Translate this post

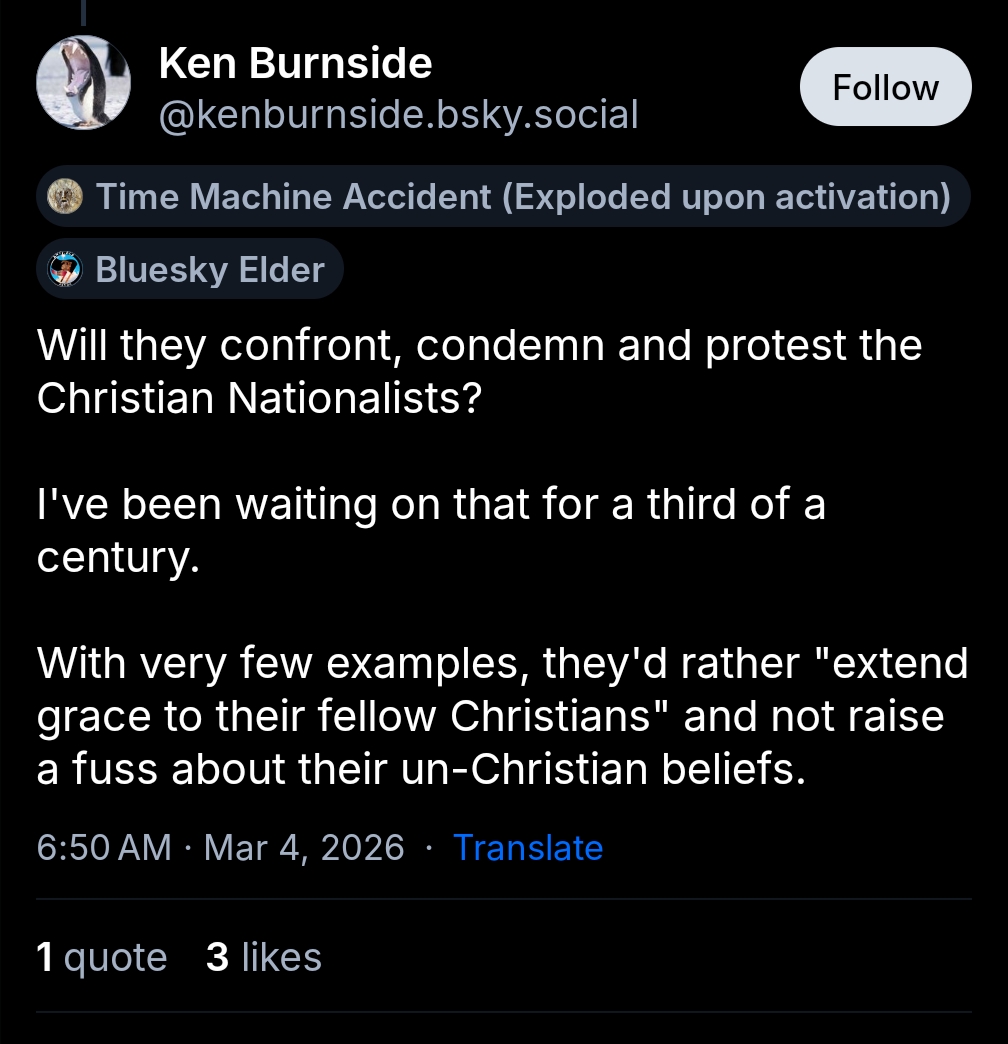click(528, 848)
